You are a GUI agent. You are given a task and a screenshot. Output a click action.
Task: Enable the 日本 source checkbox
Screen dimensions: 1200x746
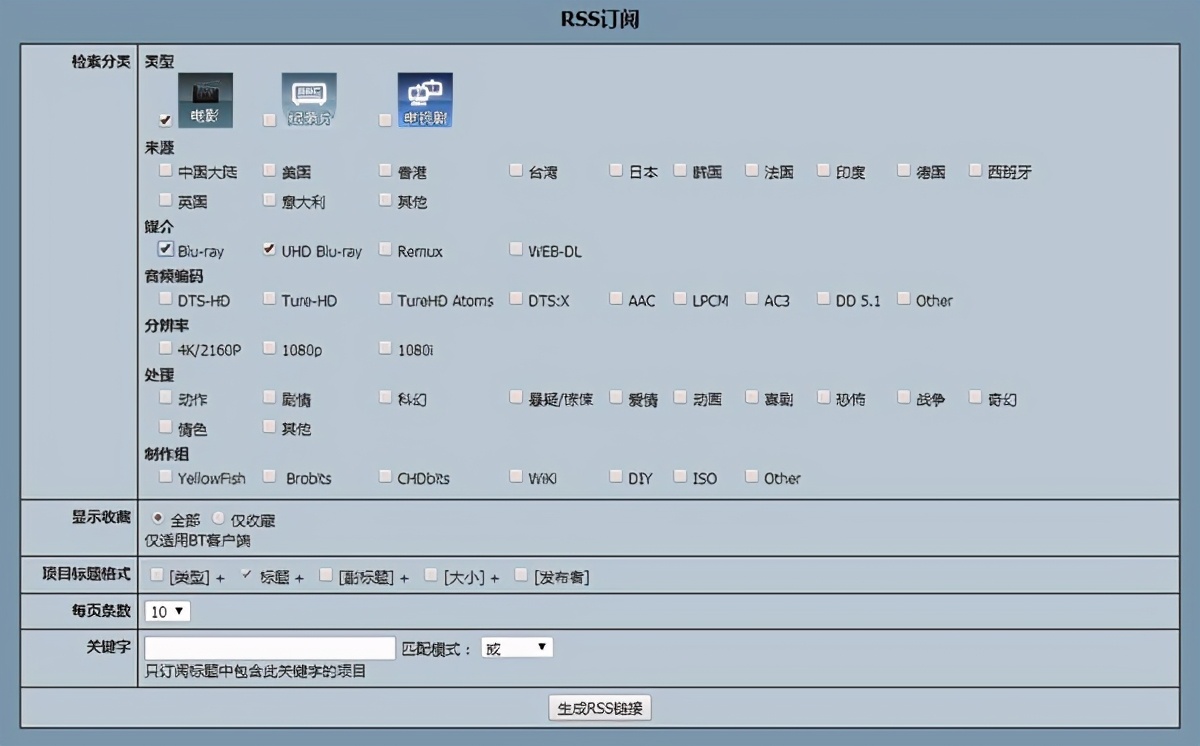click(x=616, y=170)
